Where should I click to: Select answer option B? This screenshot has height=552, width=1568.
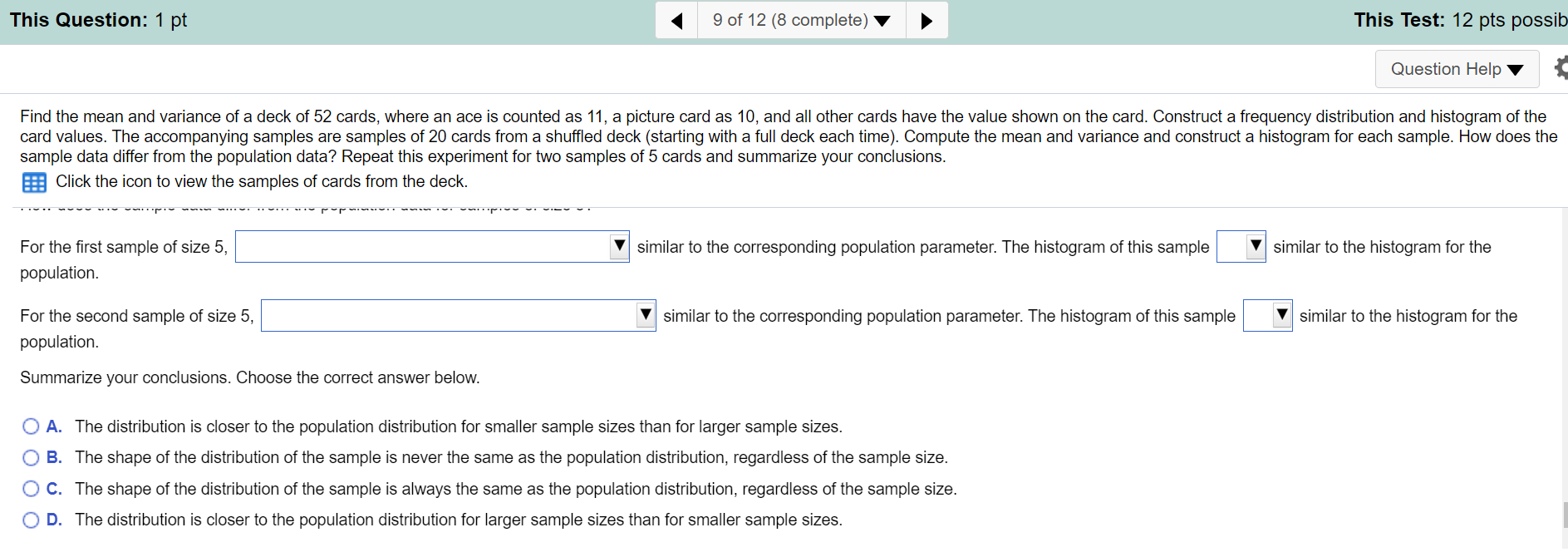click(x=31, y=458)
